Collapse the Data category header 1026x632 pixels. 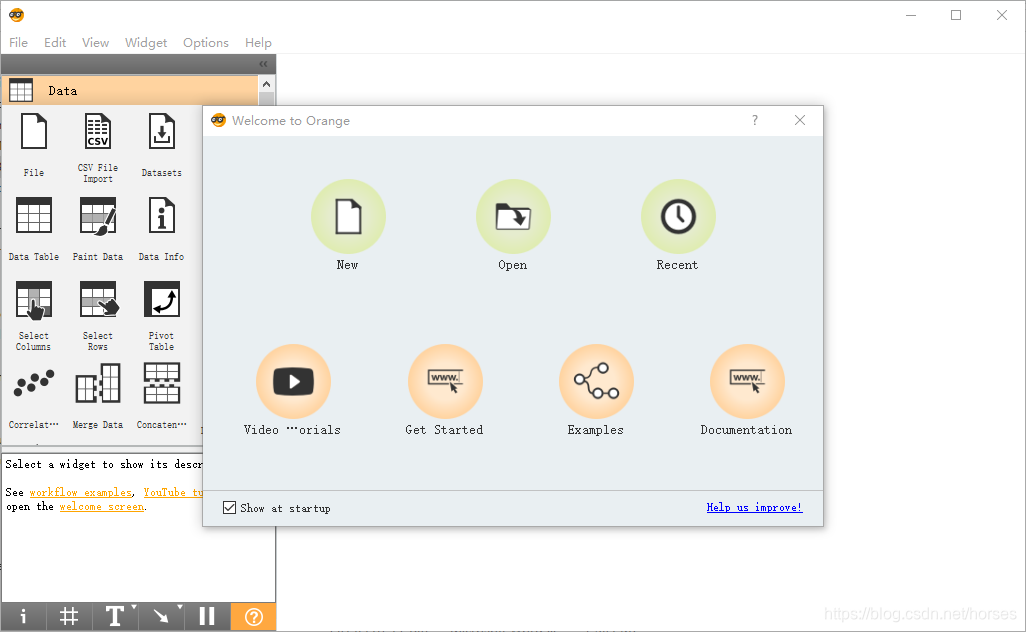pyautogui.click(x=130, y=90)
